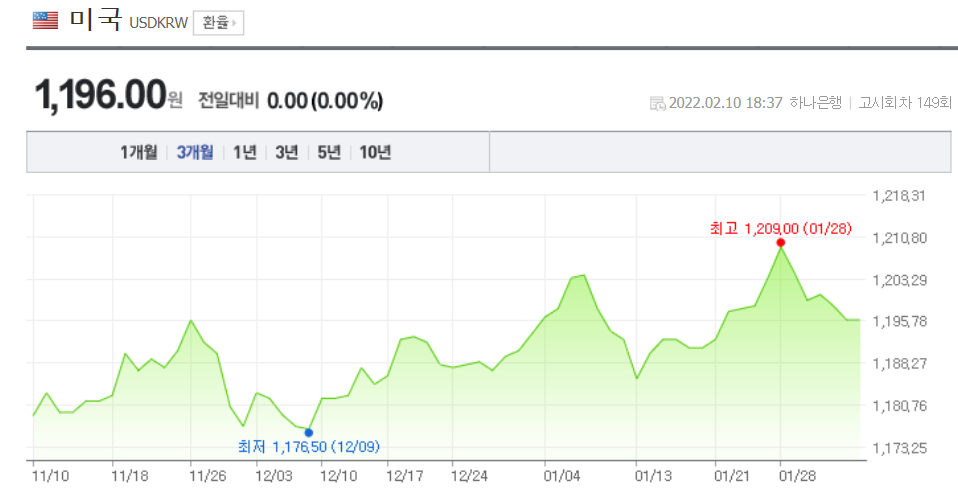Screen dimensions: 958x495
Task: Click the 12/10 x-axis date
Action: (x=339, y=476)
